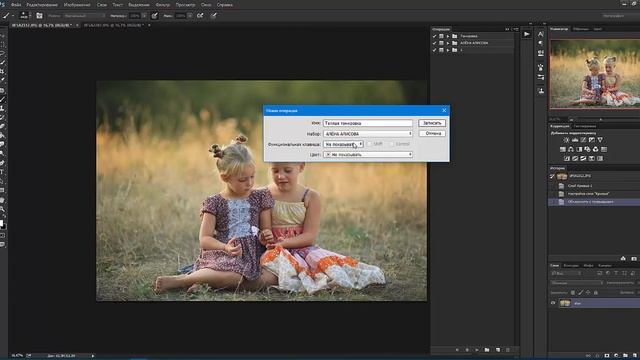640x360 pixels.
Task: Toggle checkmark for third action set
Action: pyautogui.click(x=434, y=50)
